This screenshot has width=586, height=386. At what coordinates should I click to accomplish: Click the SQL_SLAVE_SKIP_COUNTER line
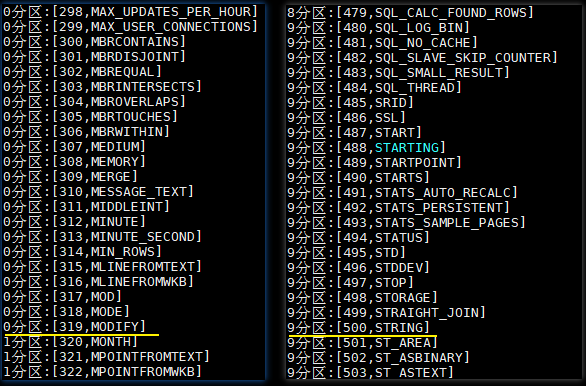click(x=422, y=58)
